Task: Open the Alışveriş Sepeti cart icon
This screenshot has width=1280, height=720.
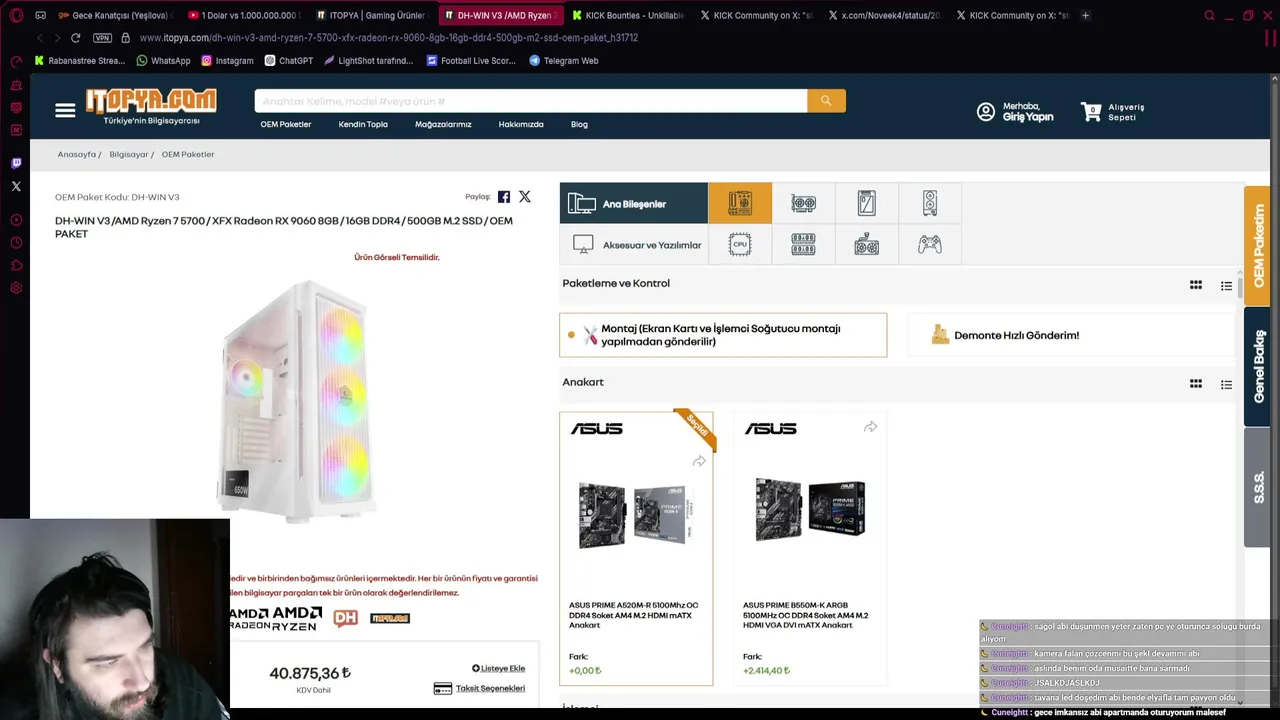Action: 1091,112
